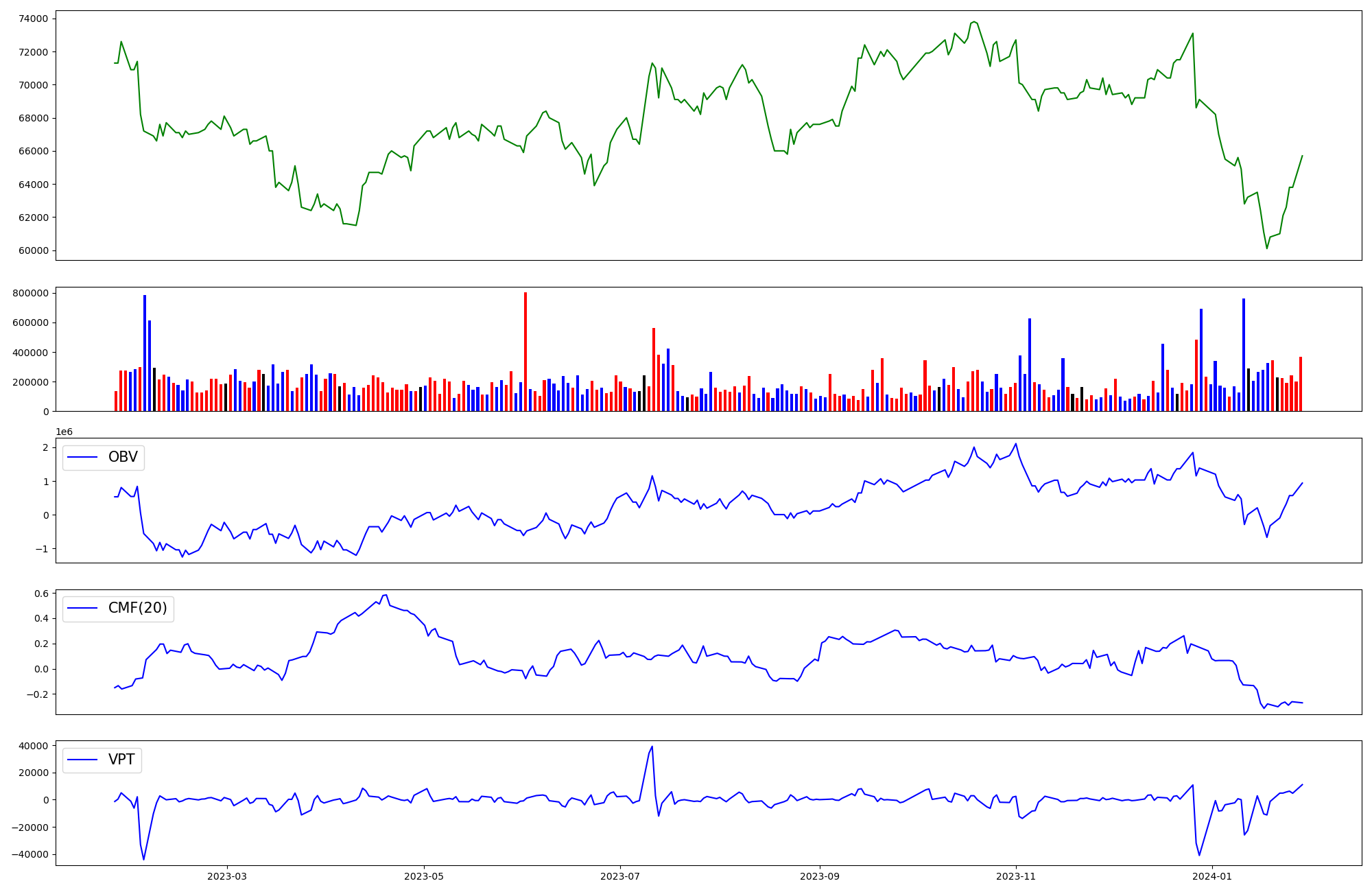Click the 800000 volume axis label
The width and height of the screenshot is (1372, 892).
click(x=30, y=293)
